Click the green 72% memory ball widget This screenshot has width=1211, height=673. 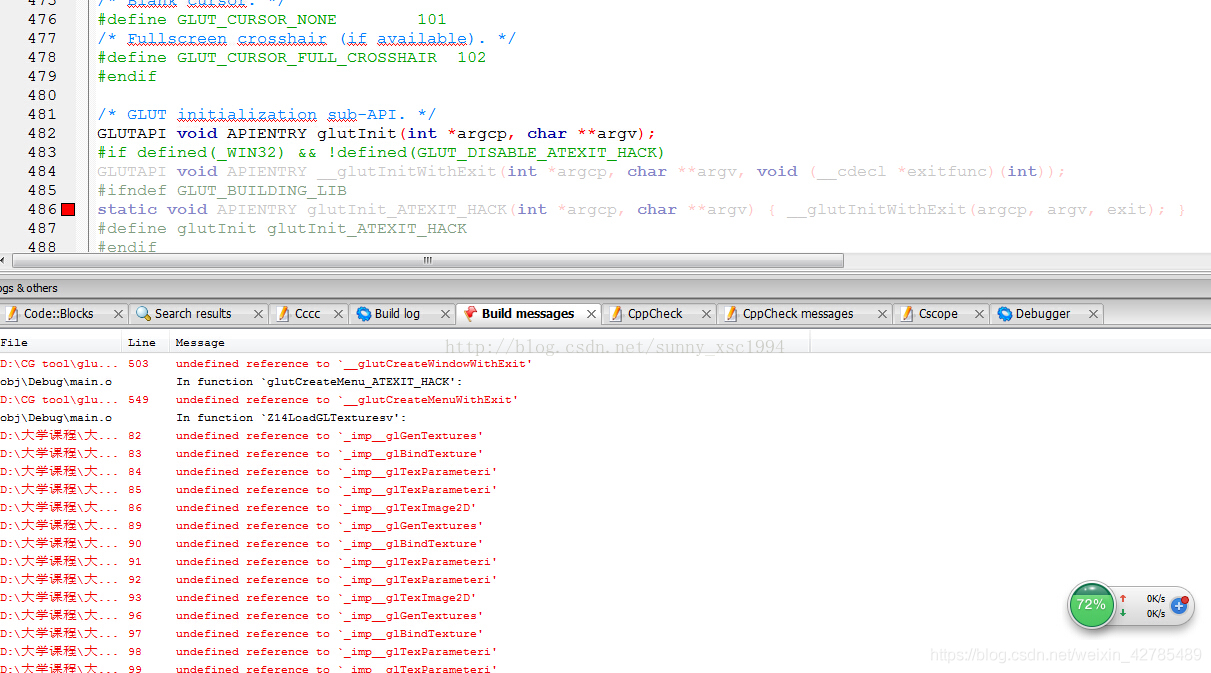(x=1091, y=605)
